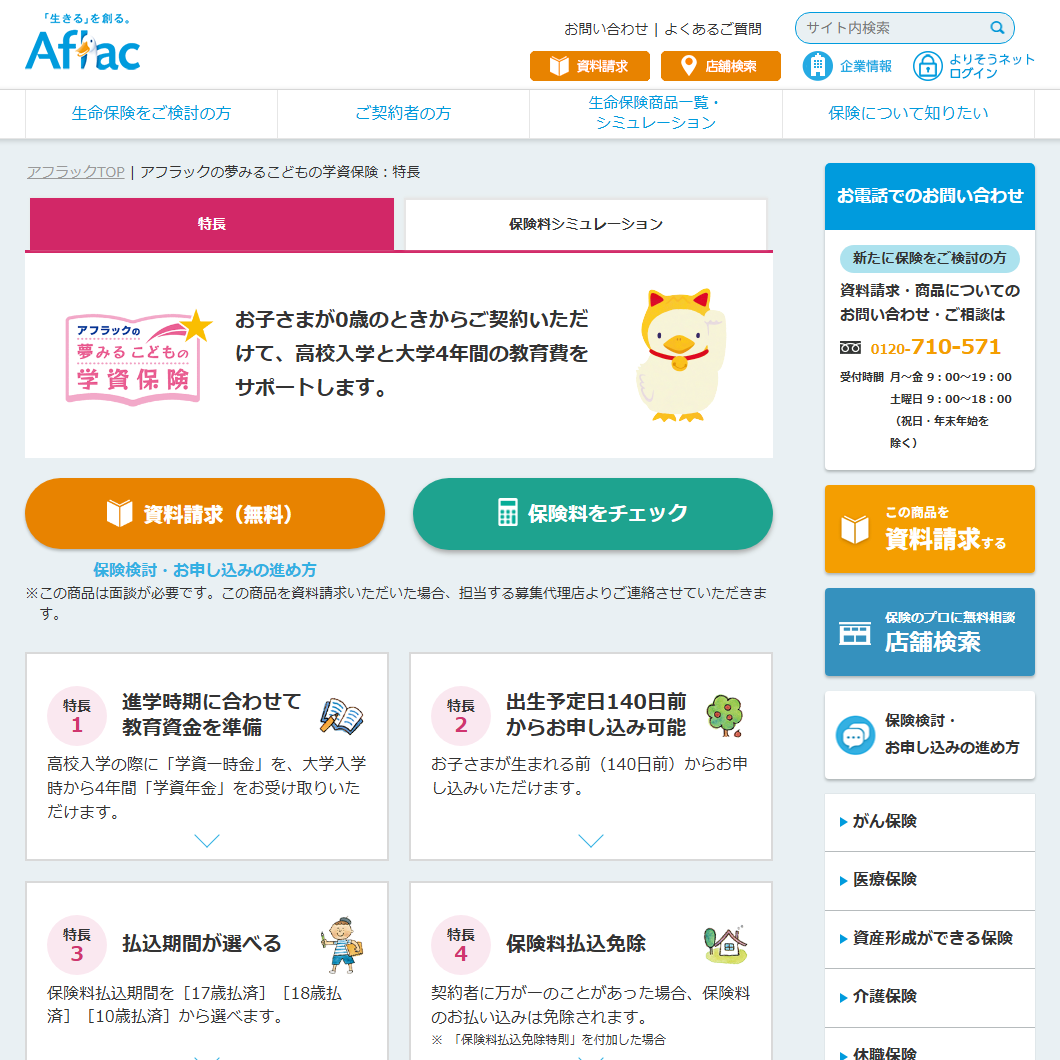Image resolution: width=1060 pixels, height=1060 pixels.
Task: Click the storefront icon in sidebar 店舗検索
Action: pyautogui.click(x=854, y=633)
